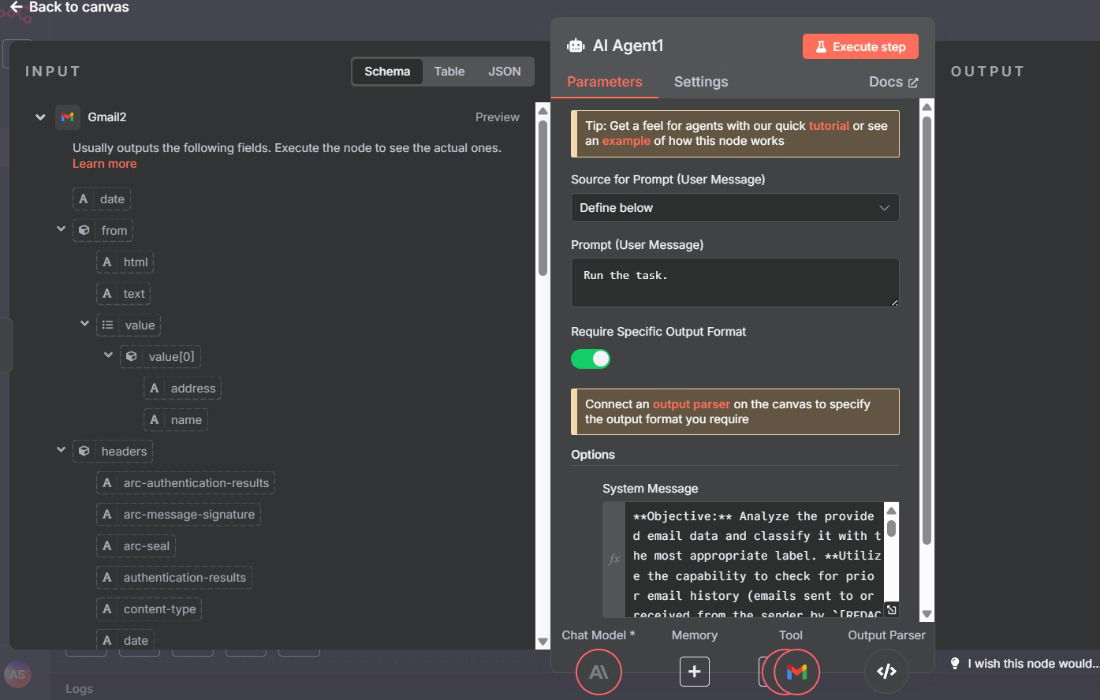Expand System Message editor with corner icon

point(891,609)
